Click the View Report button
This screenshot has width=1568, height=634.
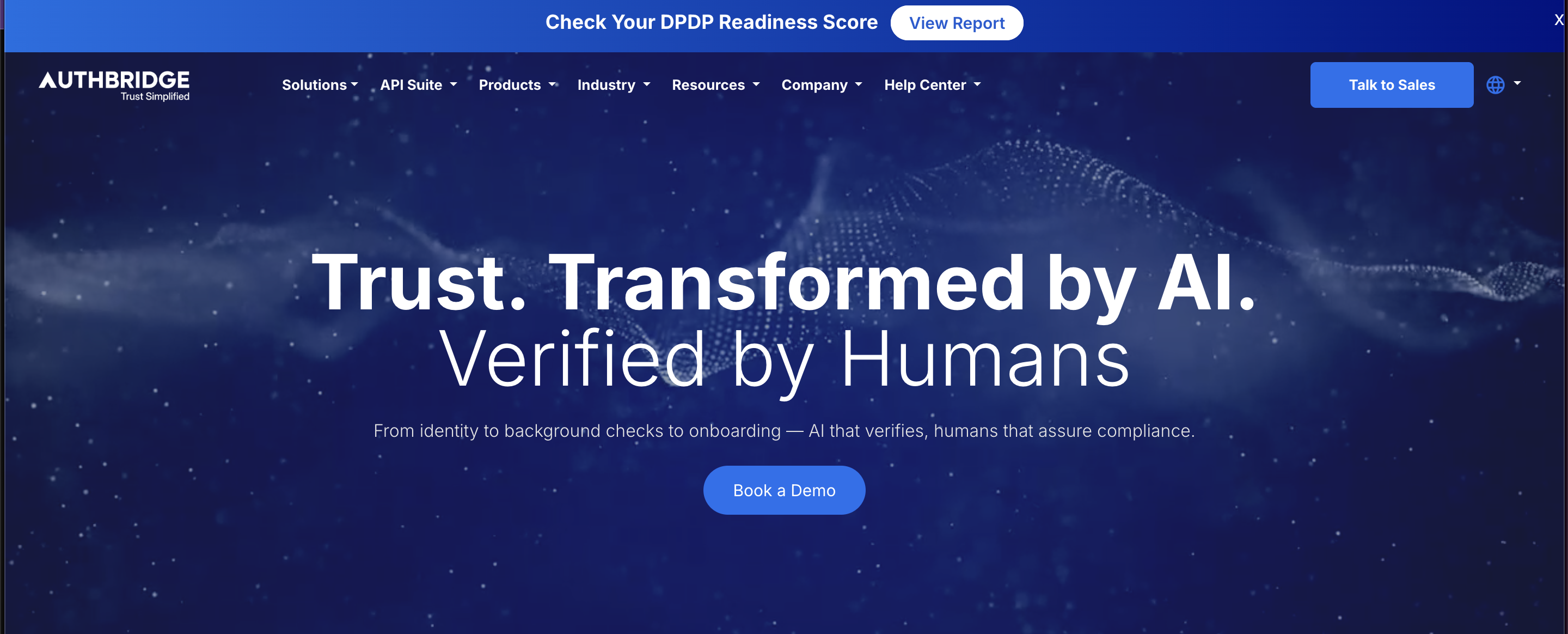point(956,23)
